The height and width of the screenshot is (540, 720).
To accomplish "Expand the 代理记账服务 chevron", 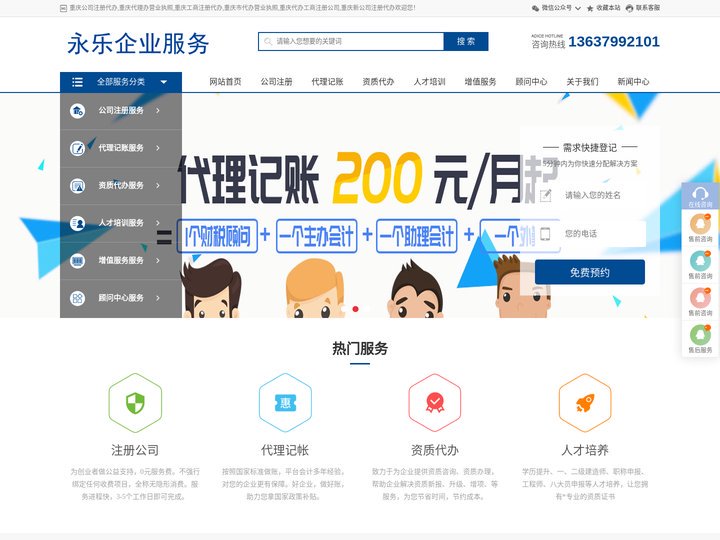I will pos(158,148).
